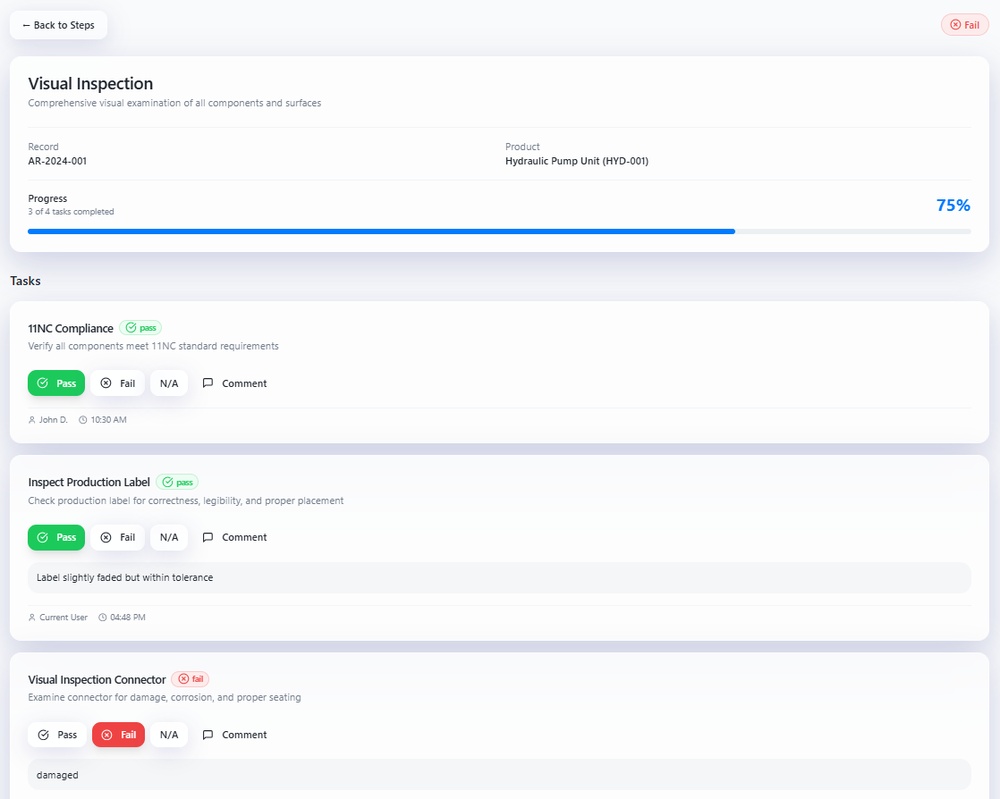Click the comment icon under Visual Inspection Connector
Image resolution: width=1000 pixels, height=799 pixels.
(208, 735)
